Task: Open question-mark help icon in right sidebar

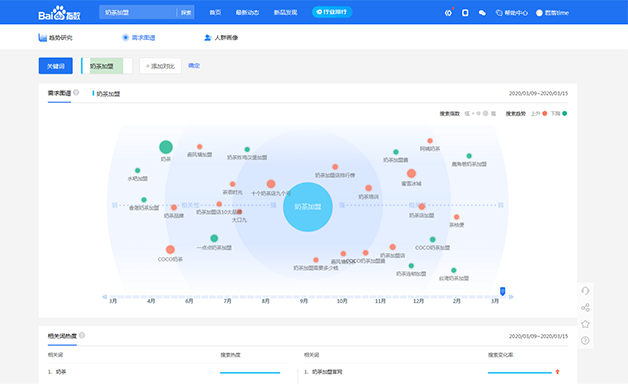Action: (x=585, y=340)
